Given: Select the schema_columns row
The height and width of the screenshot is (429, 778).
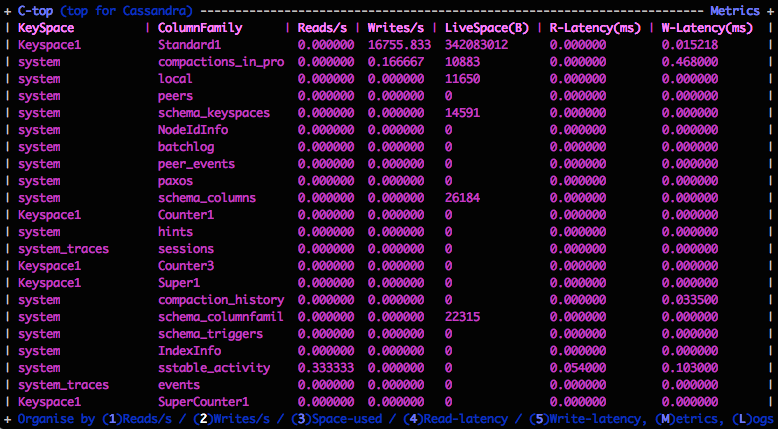Looking at the screenshot, I should point(389,198).
